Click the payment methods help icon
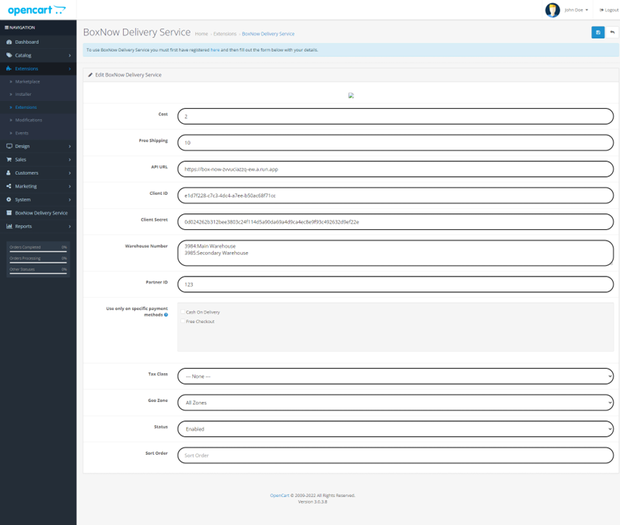This screenshot has height=525, width=620. [x=165, y=314]
